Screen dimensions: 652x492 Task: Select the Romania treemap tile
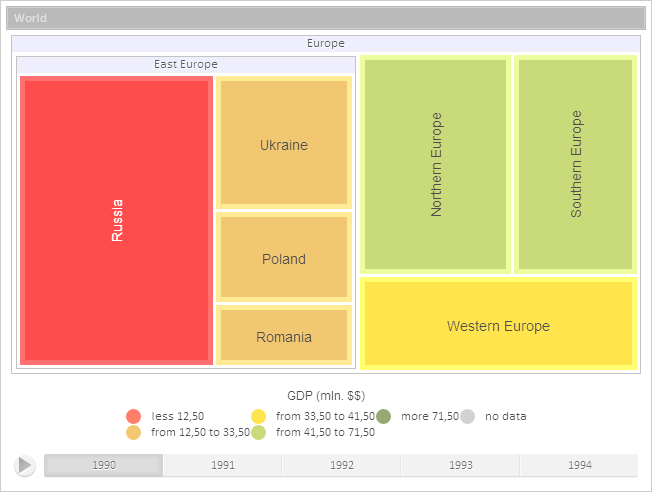pos(283,336)
